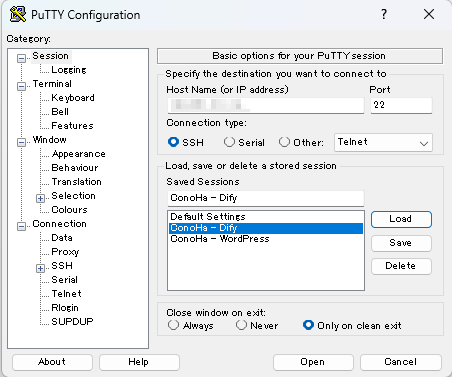Open Translation settings category
The width and height of the screenshot is (452, 377).
[76, 182]
